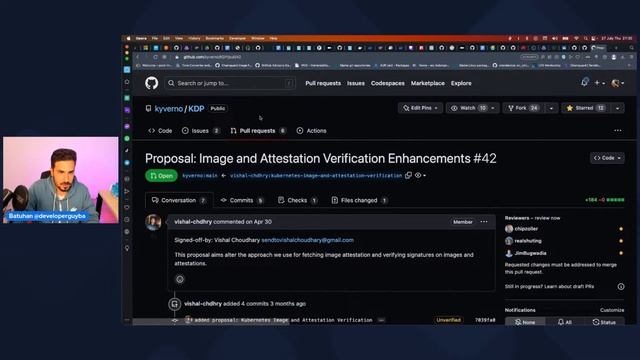Click the +184 −0 diffstat indicator
Viewport: 640px width, 360px height.
click(604, 200)
